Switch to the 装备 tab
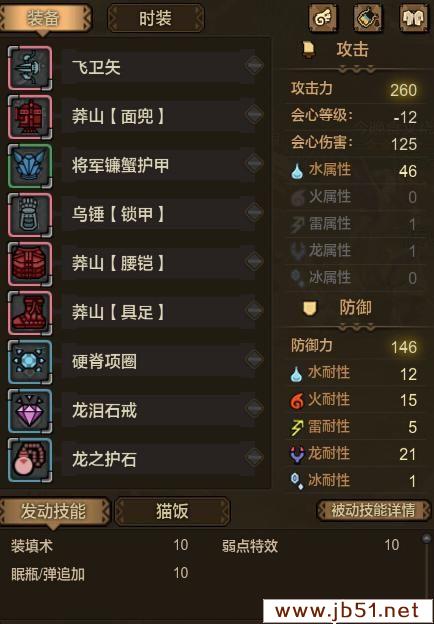Viewport: 434px width, 624px height. [x=45, y=18]
